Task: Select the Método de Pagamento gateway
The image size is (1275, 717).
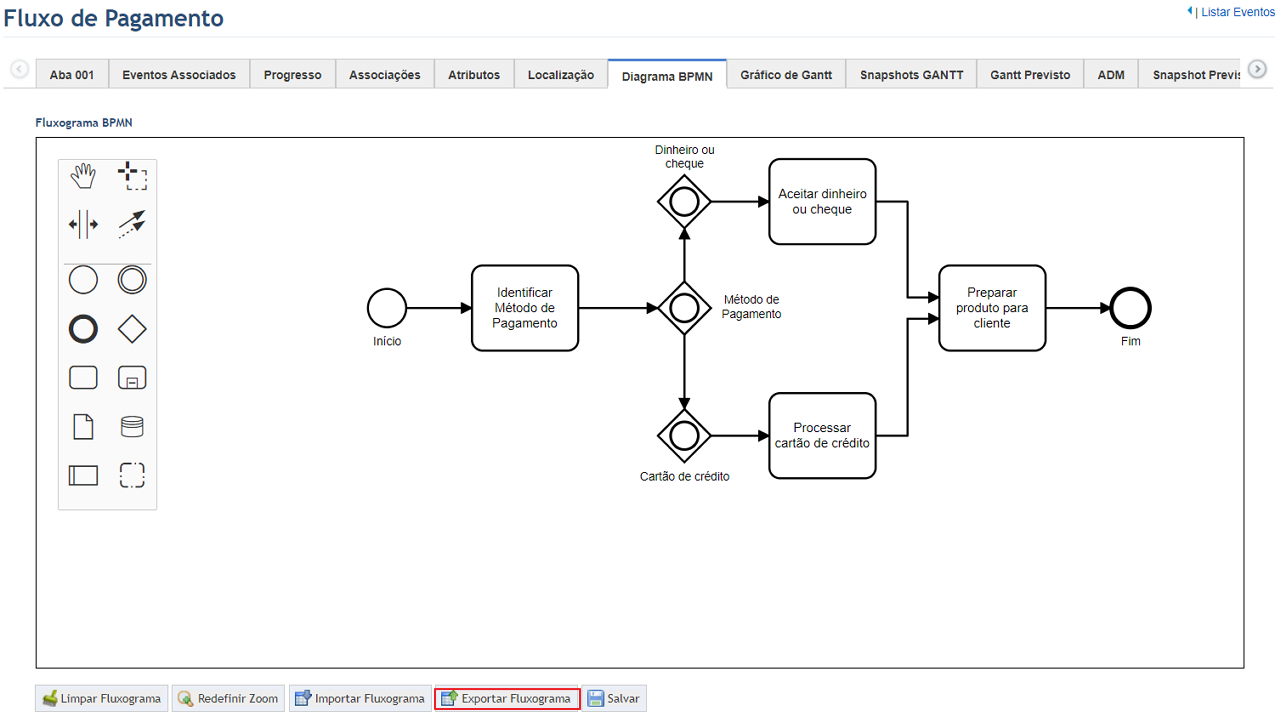Action: click(x=684, y=307)
